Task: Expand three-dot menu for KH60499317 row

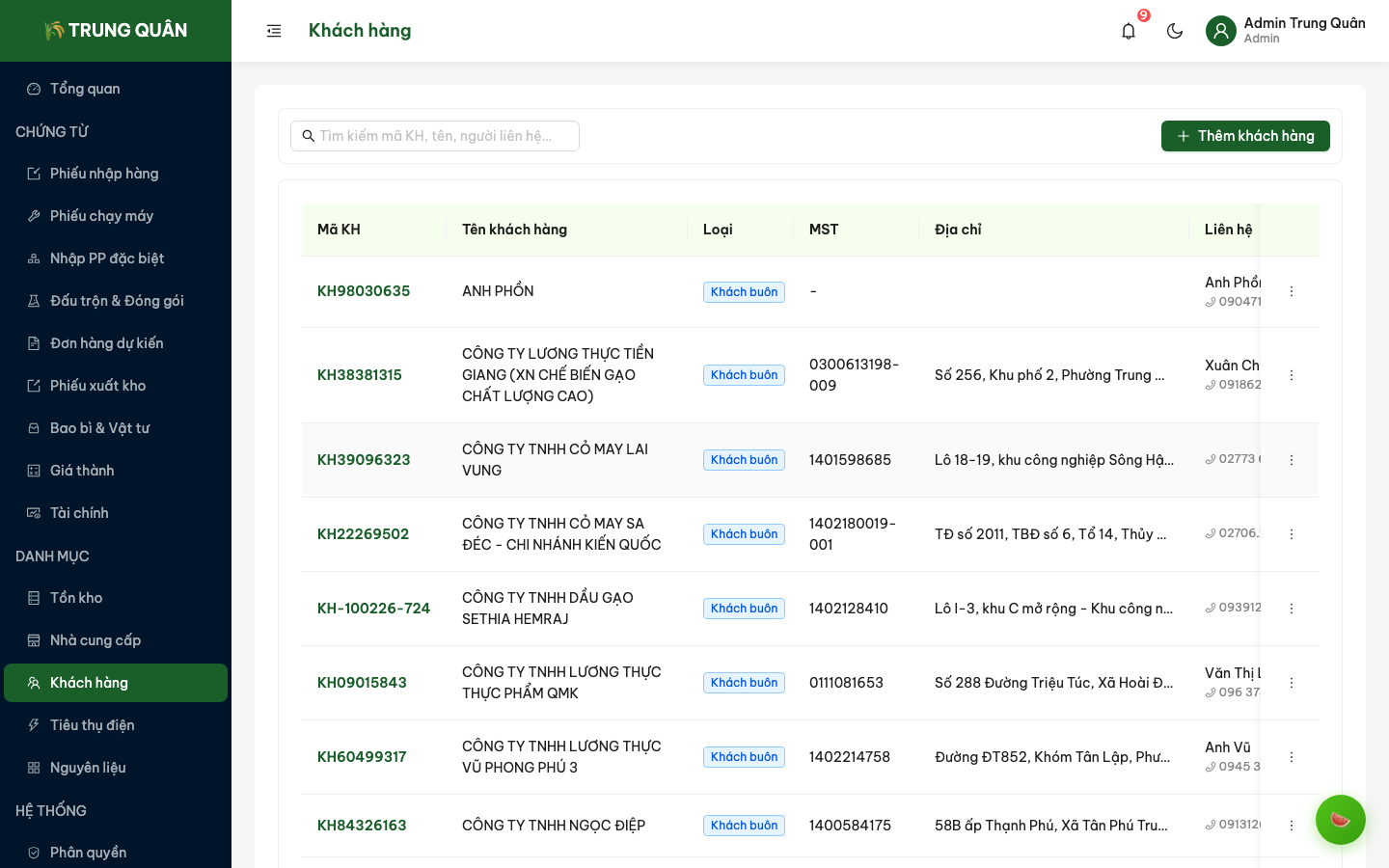Action: click(x=1292, y=757)
